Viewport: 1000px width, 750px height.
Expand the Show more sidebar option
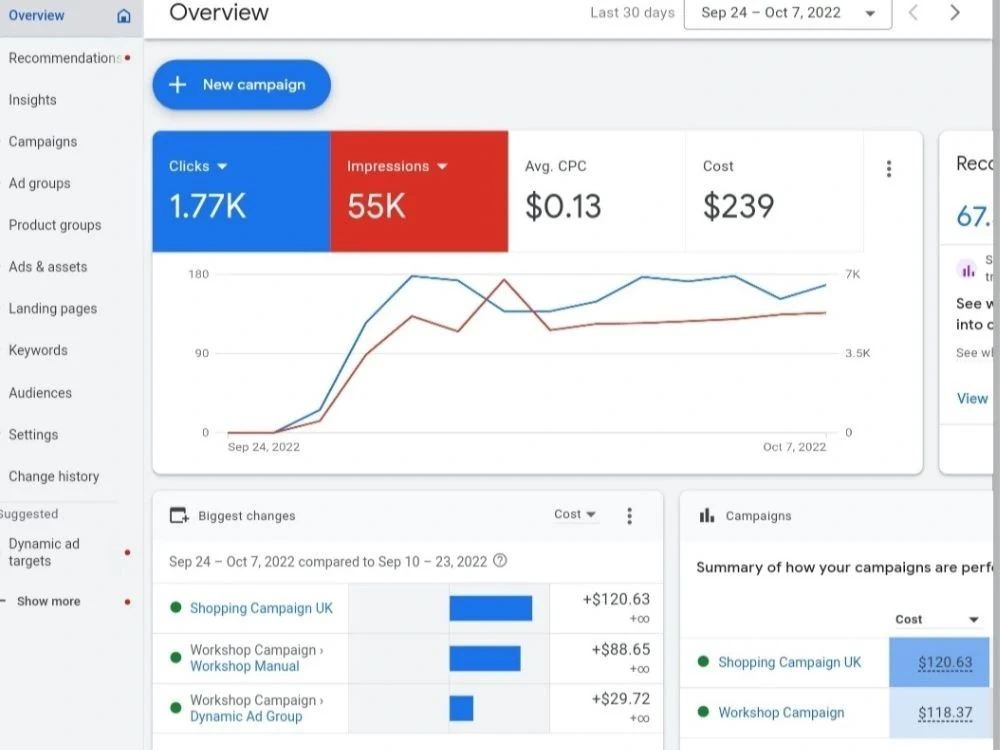tap(48, 601)
